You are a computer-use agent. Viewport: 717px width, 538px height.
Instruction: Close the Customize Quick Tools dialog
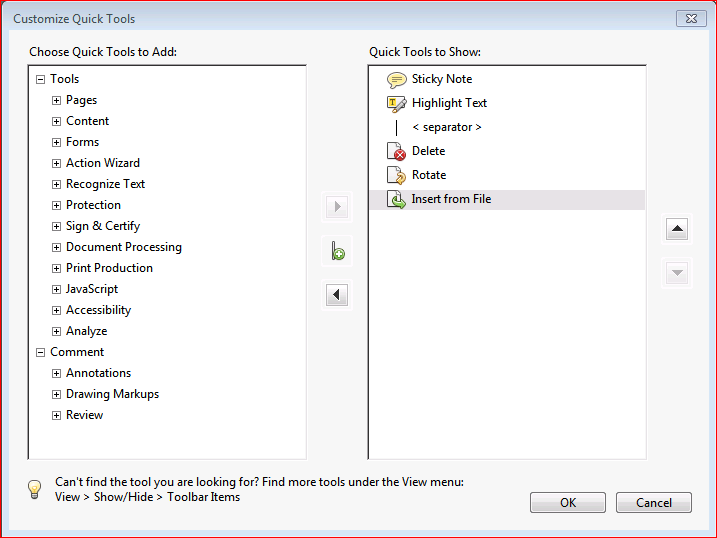[x=691, y=18]
